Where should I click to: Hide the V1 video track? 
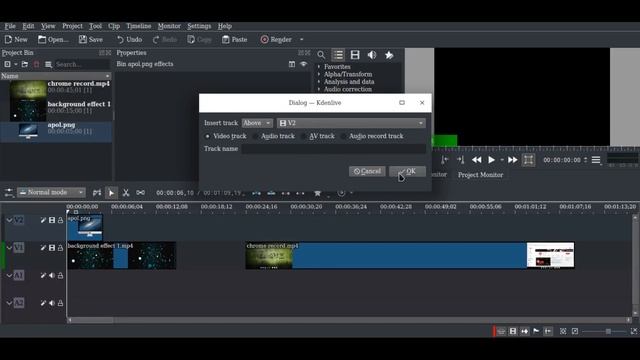pyautogui.click(x=52, y=248)
